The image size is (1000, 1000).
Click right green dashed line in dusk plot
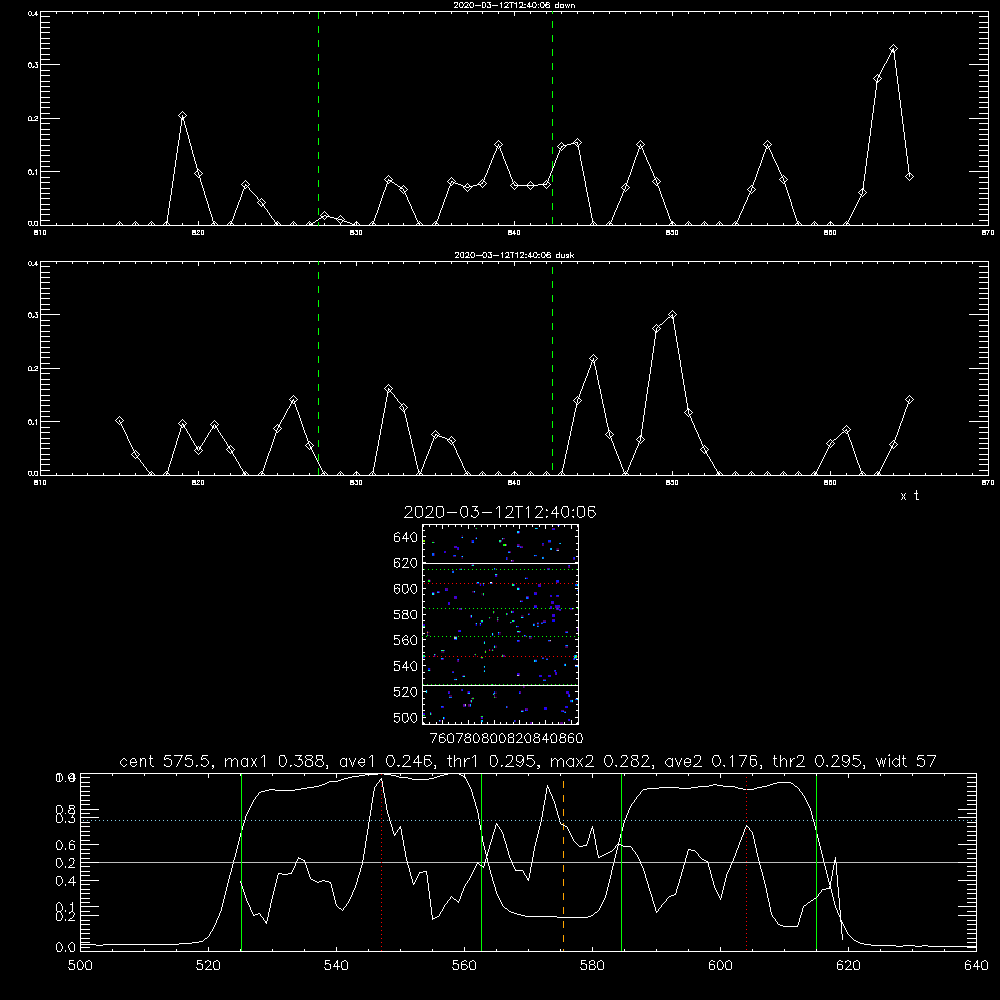pos(552,368)
